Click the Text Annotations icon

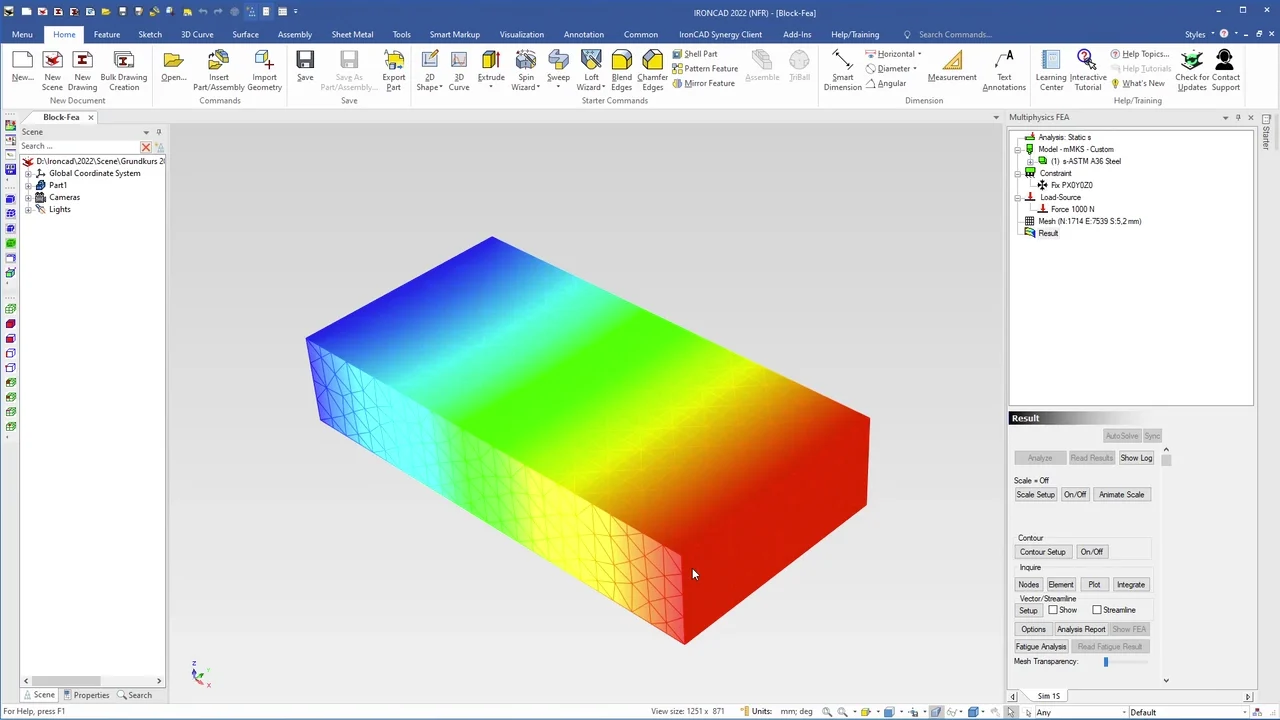click(1004, 61)
